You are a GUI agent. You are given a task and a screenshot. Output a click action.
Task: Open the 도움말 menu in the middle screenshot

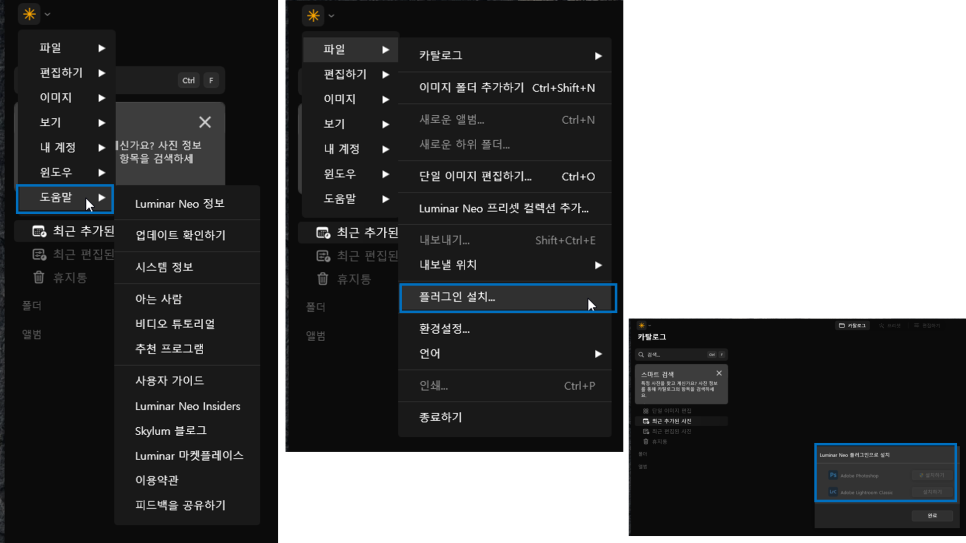click(351, 198)
